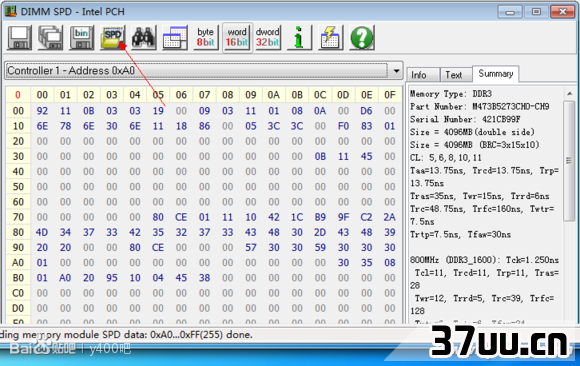Click the 800MHz (DDR3_1600) timing line
The width and height of the screenshot is (580, 366).
484,260
